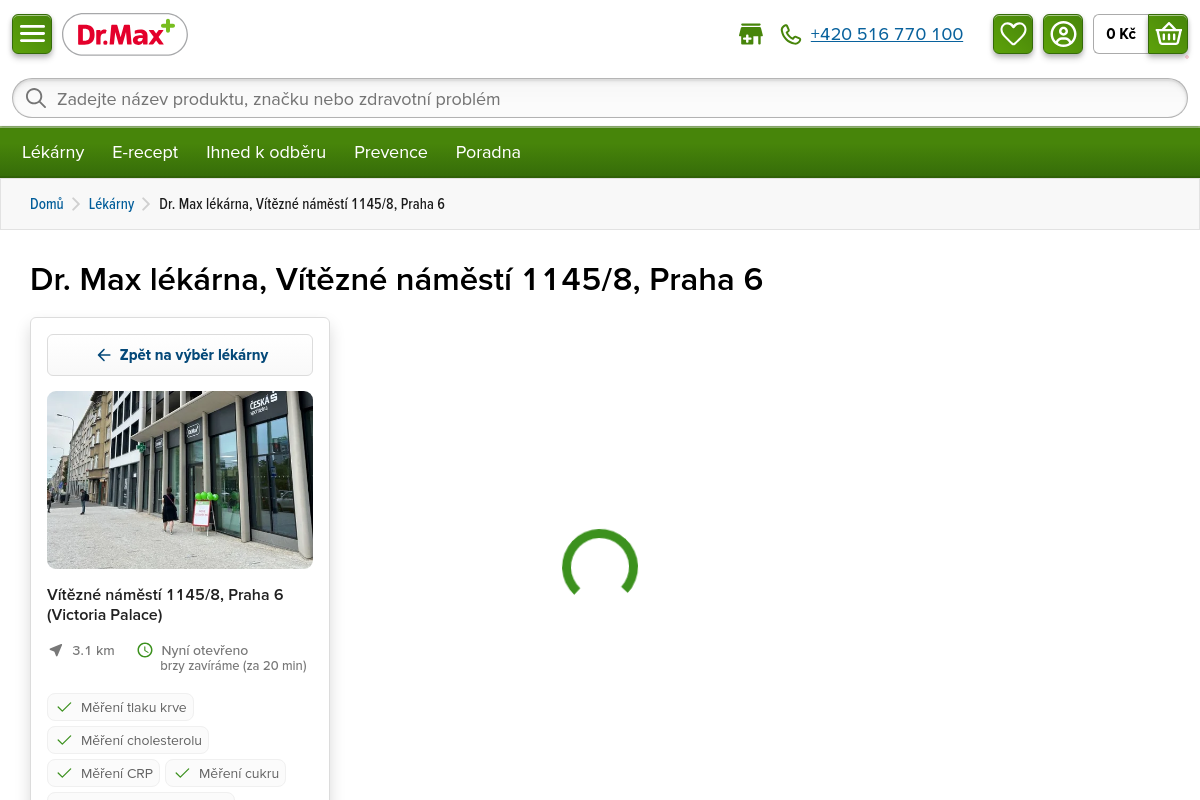Click current breadcrumb Dr. Max lékárna entry

pyautogui.click(x=302, y=204)
